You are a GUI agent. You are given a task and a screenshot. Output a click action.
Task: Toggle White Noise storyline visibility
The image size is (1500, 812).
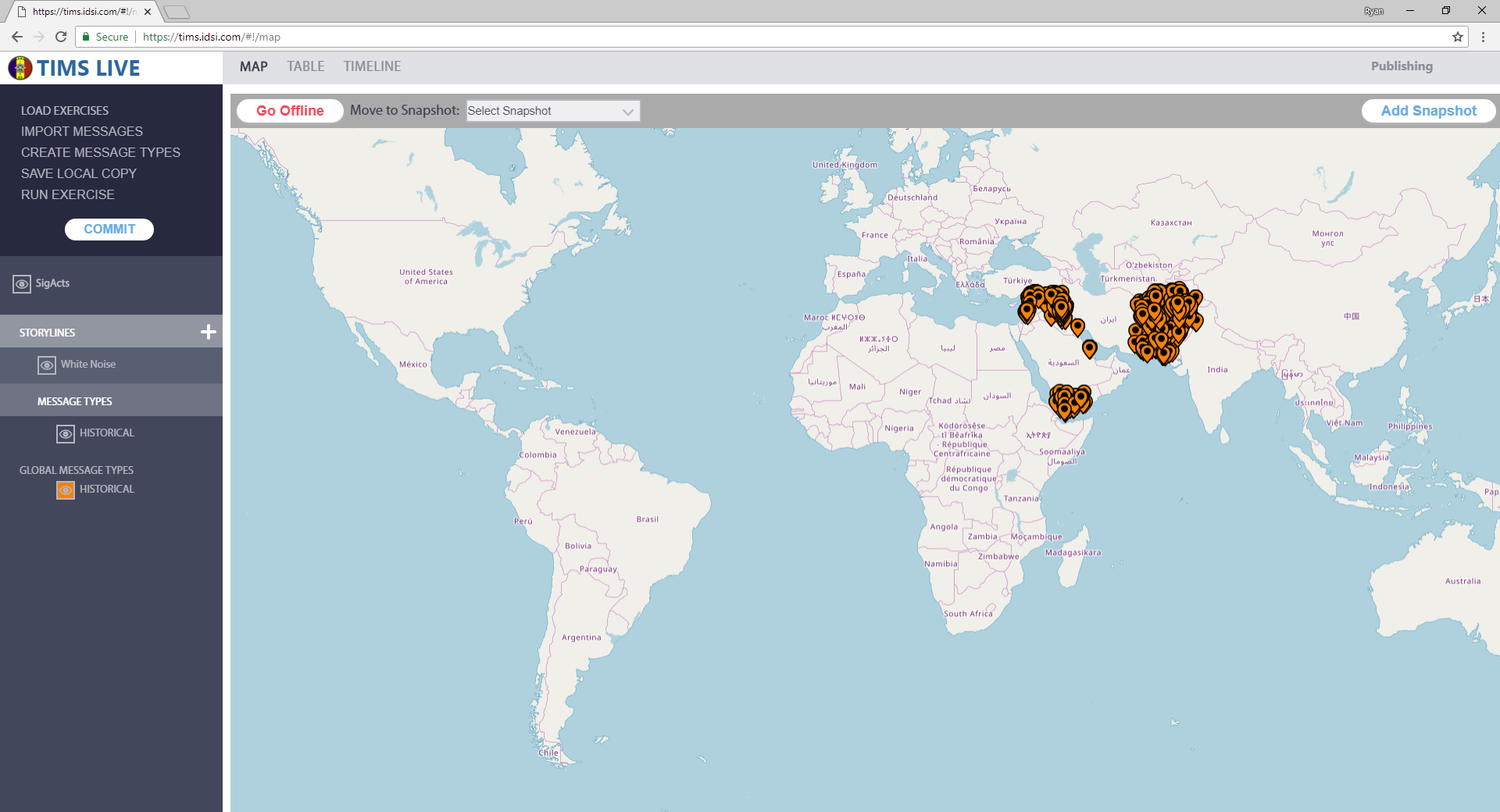coord(47,365)
